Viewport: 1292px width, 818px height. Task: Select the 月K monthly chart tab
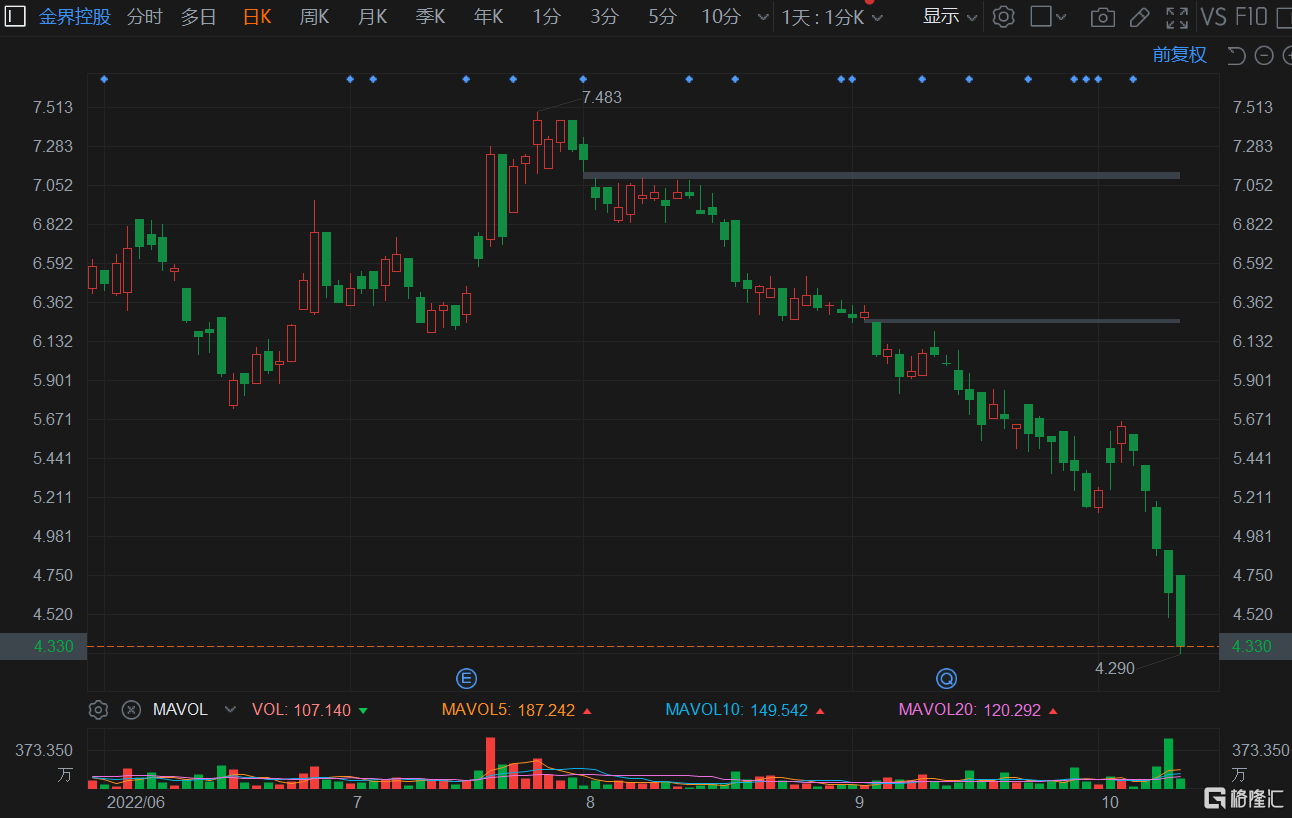click(x=372, y=16)
